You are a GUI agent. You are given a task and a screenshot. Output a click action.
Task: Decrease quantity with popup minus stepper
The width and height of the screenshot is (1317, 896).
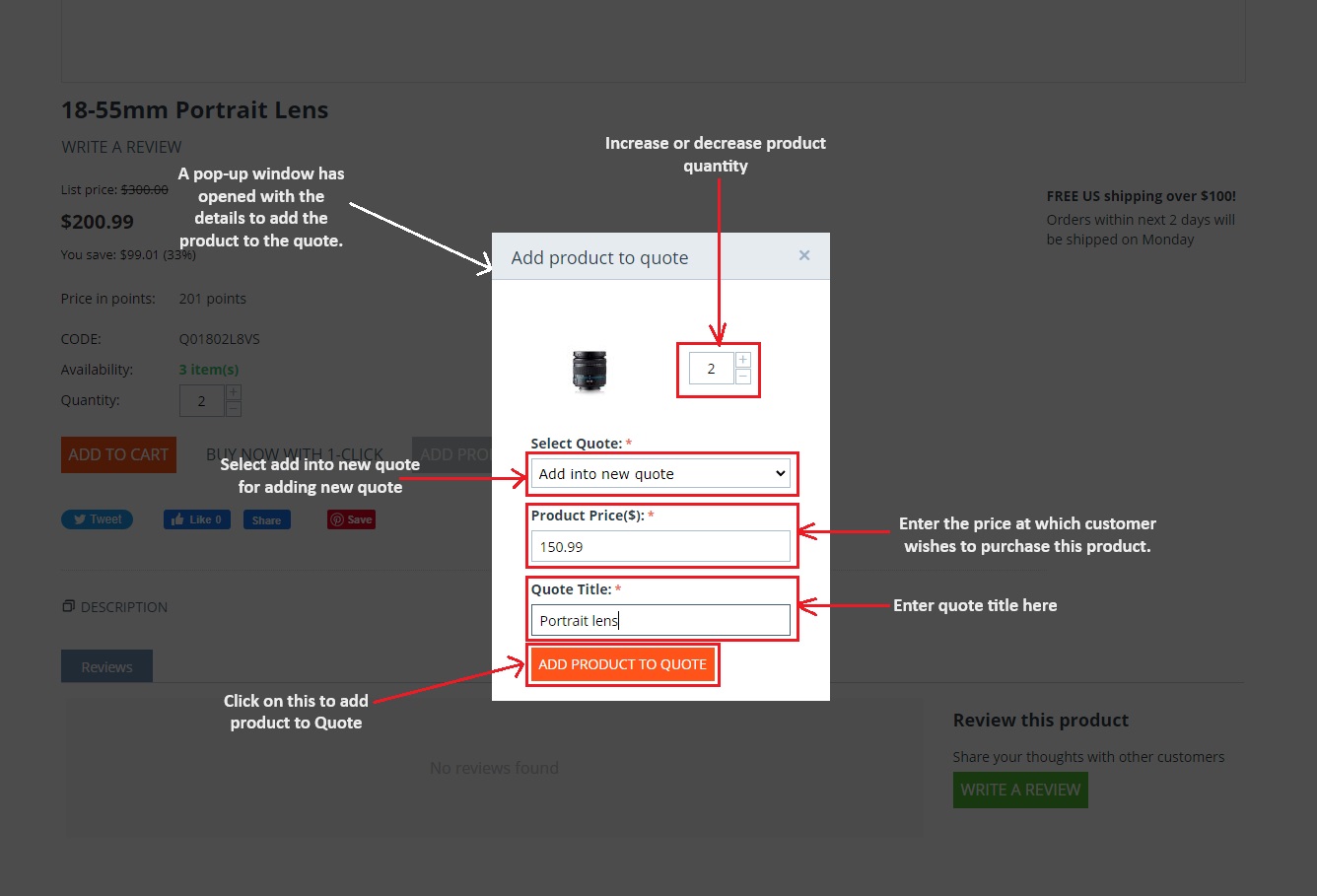pyautogui.click(x=743, y=377)
